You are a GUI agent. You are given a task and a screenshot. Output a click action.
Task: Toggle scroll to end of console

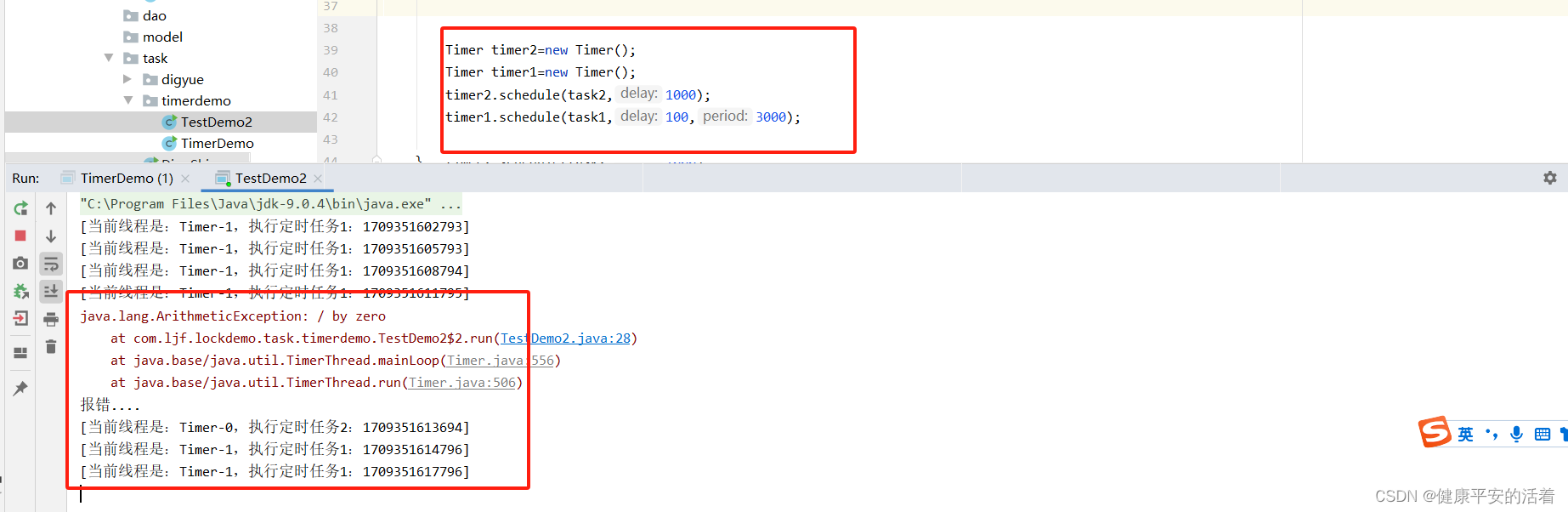pos(51,291)
